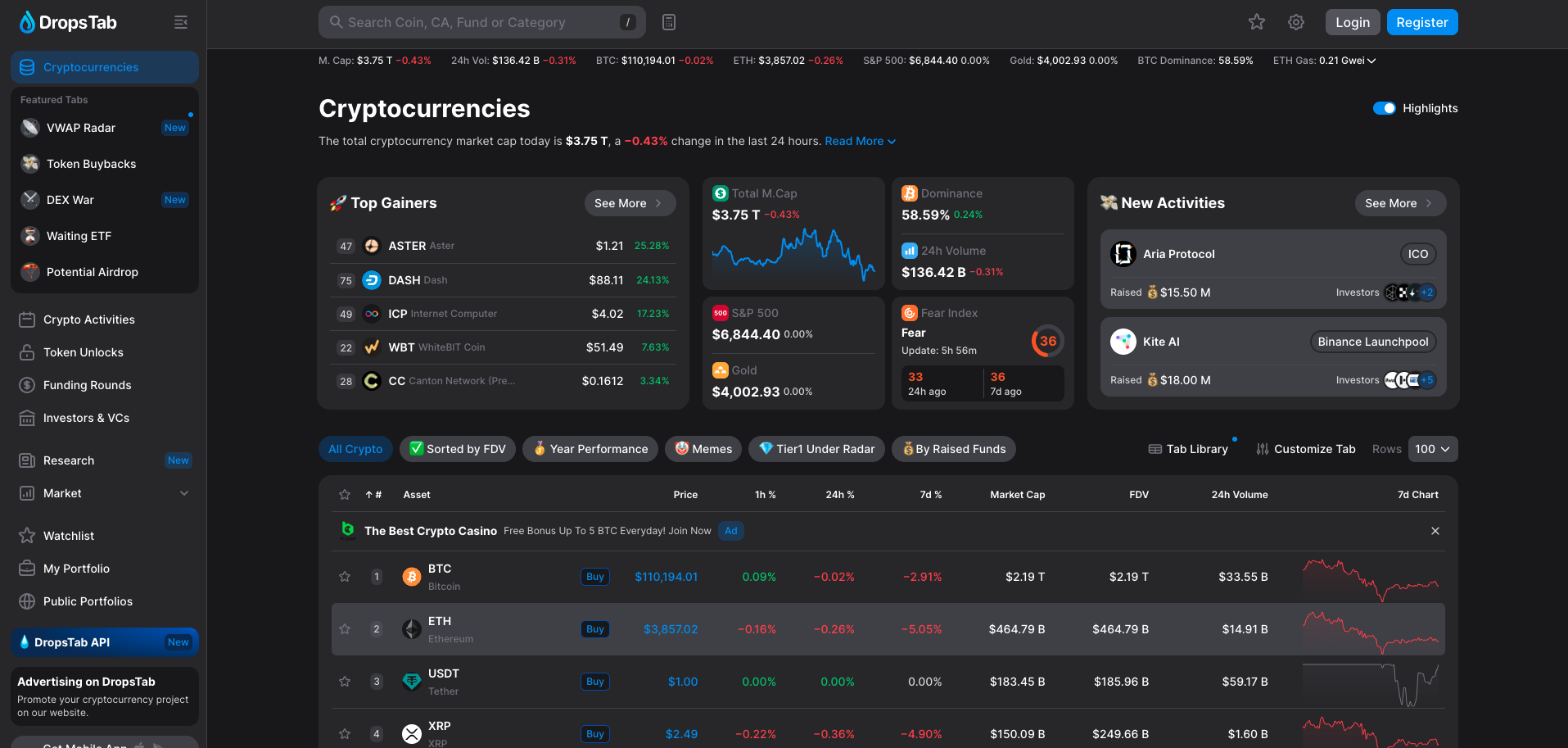Sort the table by FDV column
This screenshot has width=1568, height=748.
point(1139,495)
